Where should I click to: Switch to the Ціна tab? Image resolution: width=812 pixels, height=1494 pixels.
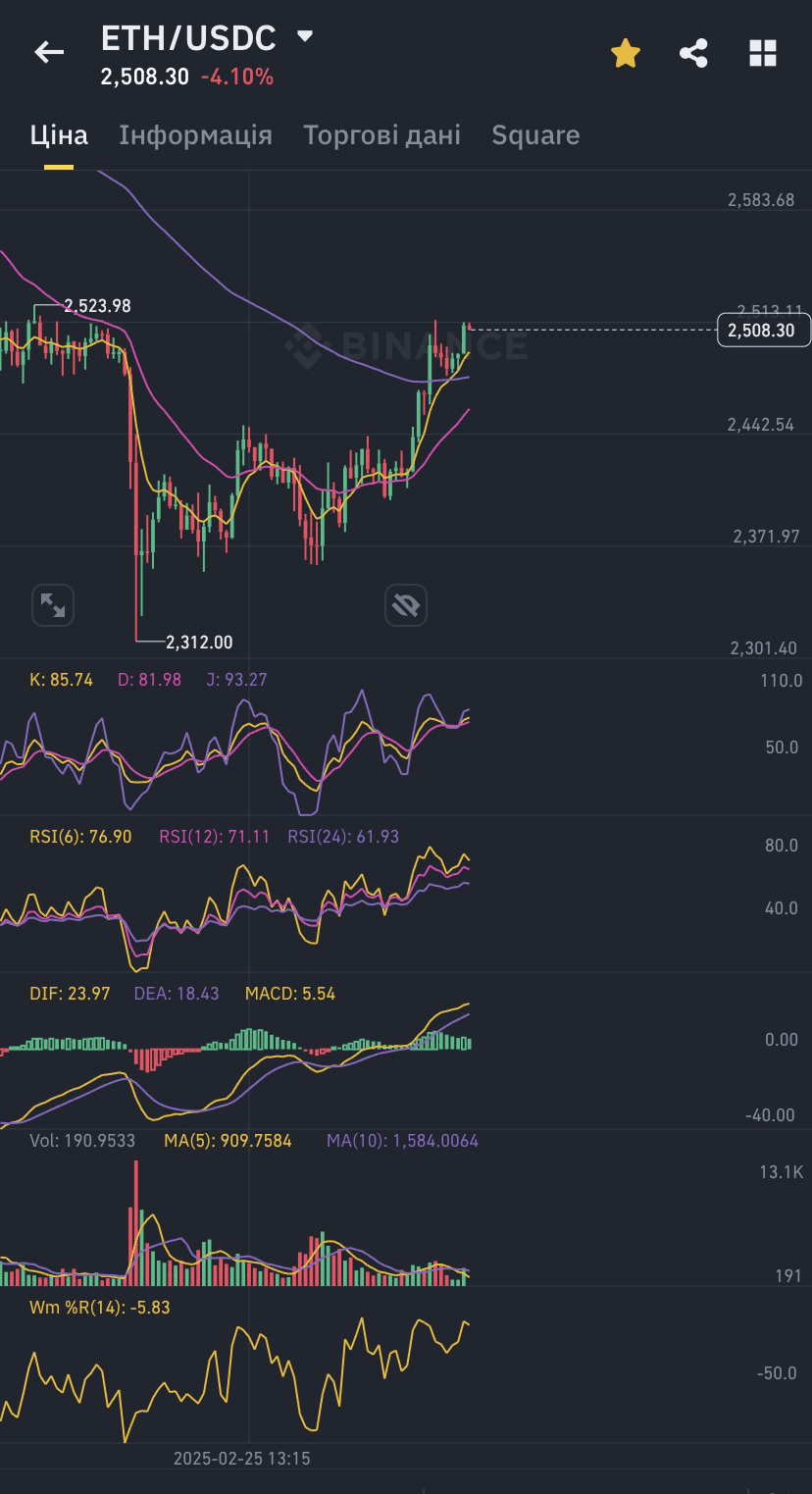pyautogui.click(x=59, y=135)
